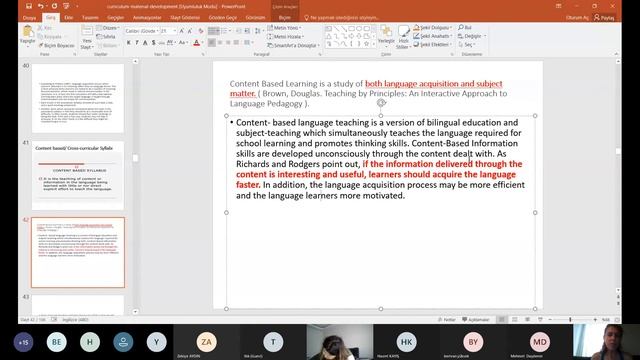
Task: Click Oturum Aç sign in link
Action: pos(577,18)
